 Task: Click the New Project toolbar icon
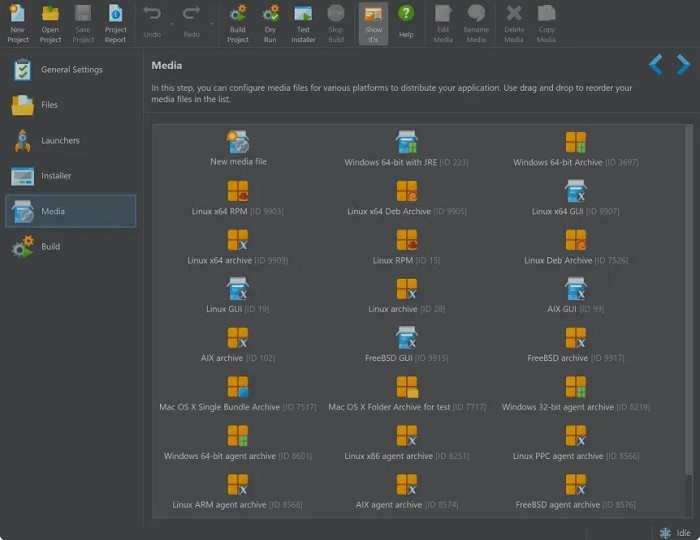(x=18, y=22)
